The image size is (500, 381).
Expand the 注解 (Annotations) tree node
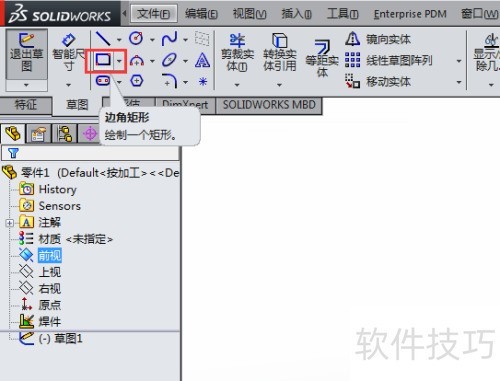pyautogui.click(x=10, y=223)
